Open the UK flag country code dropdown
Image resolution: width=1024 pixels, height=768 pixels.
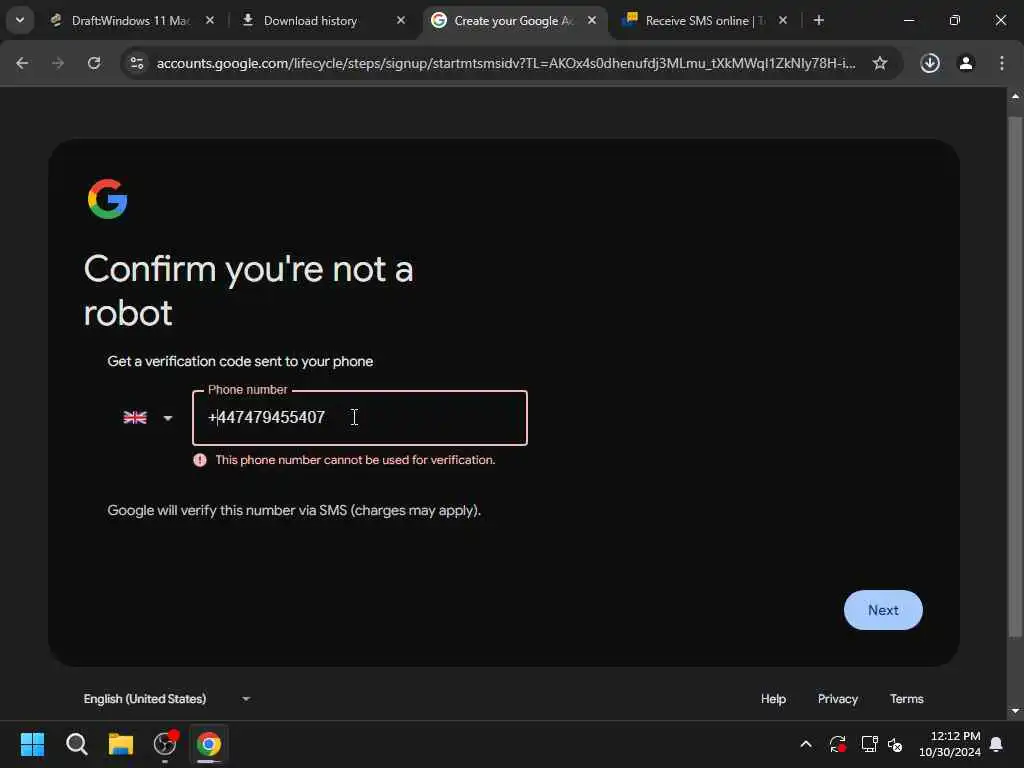point(148,418)
